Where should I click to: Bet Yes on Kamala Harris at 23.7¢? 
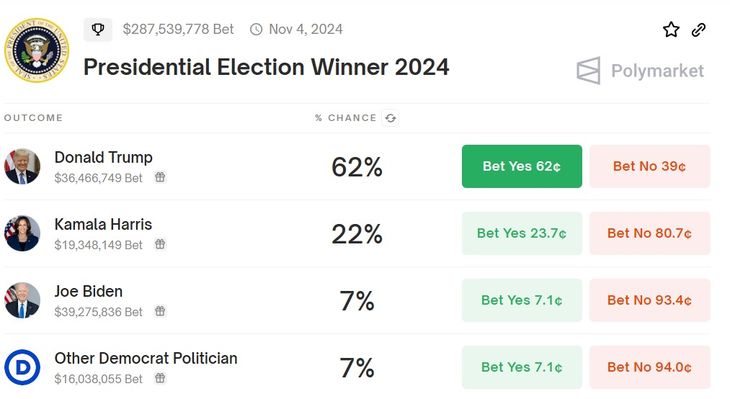[522, 233]
